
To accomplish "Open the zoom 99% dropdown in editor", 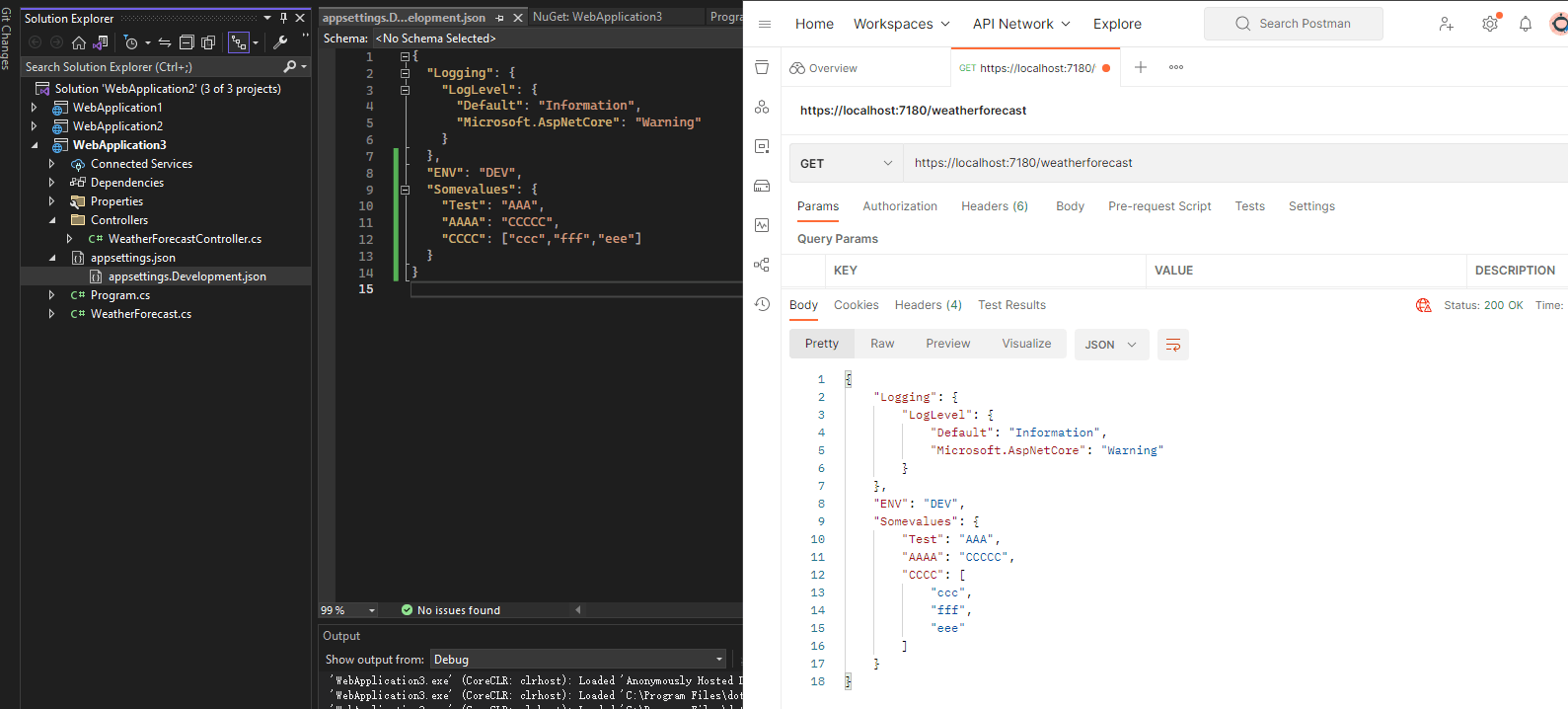I will pos(348,610).
